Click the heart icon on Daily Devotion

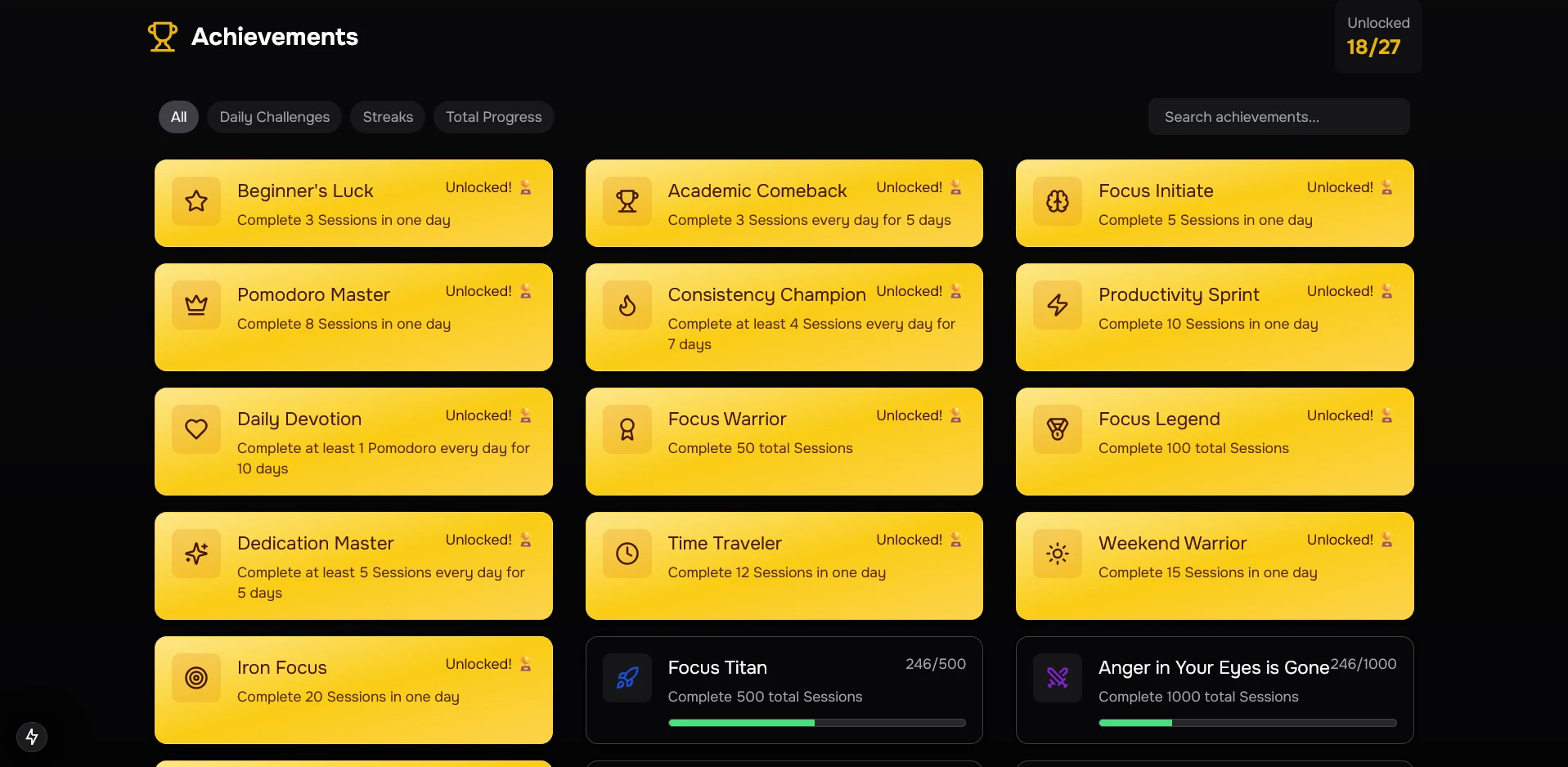pos(195,428)
